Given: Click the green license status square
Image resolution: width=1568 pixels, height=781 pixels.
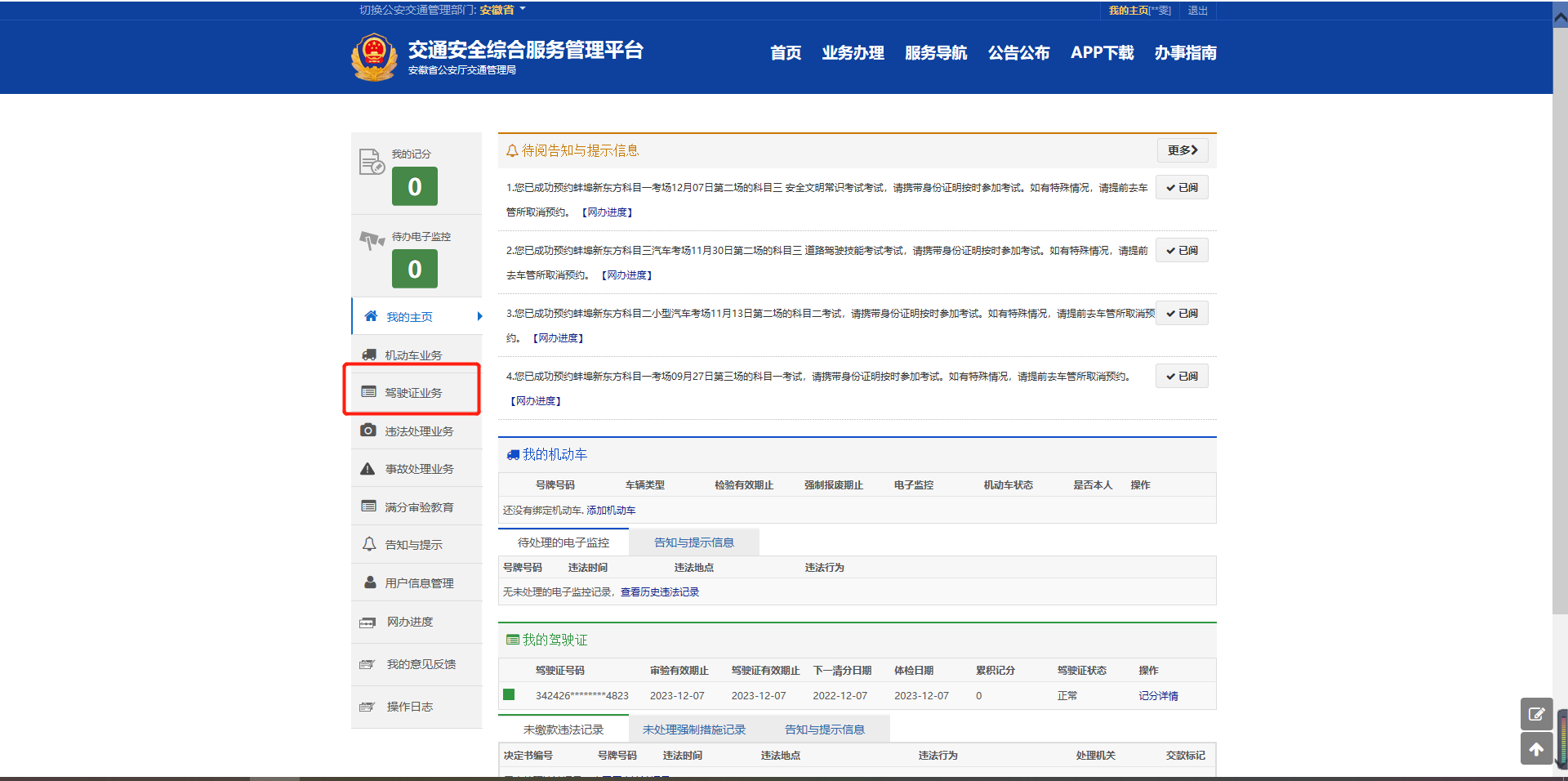Looking at the screenshot, I should pyautogui.click(x=509, y=695).
